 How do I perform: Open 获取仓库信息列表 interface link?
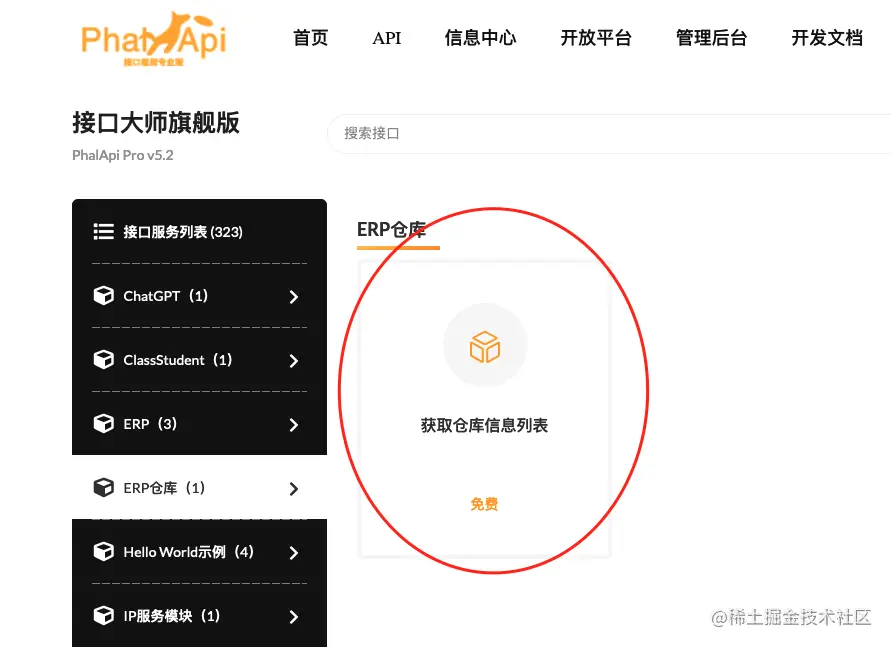click(x=484, y=425)
